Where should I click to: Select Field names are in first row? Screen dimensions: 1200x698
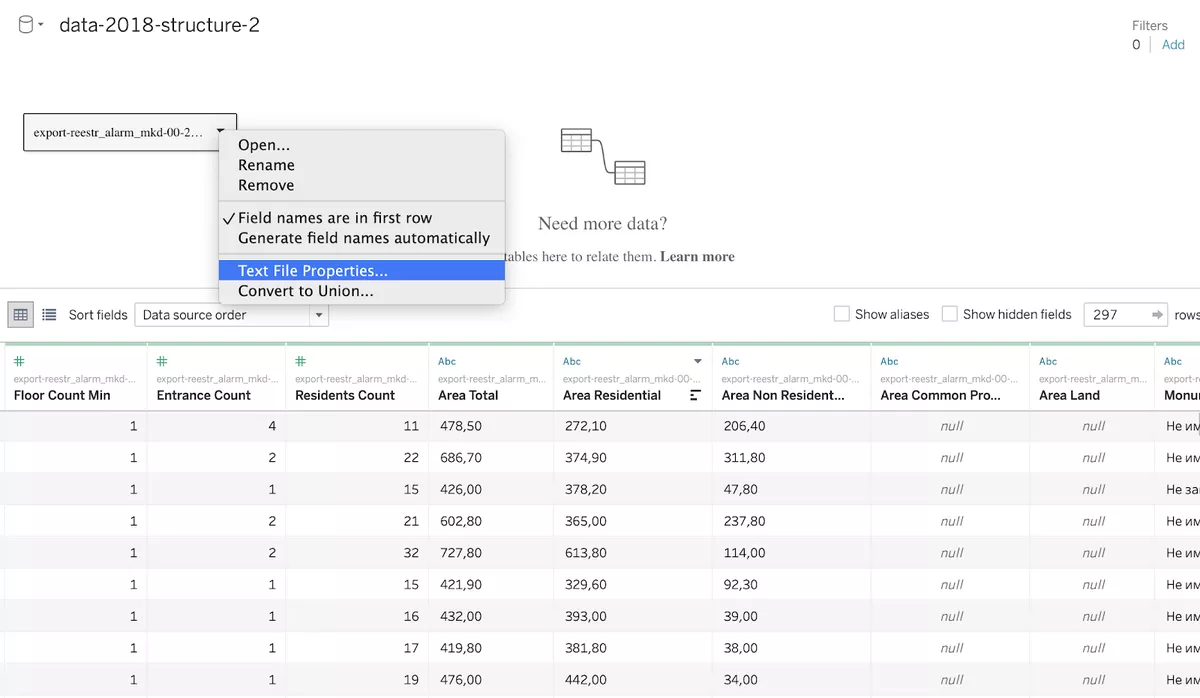pyautogui.click(x=335, y=218)
